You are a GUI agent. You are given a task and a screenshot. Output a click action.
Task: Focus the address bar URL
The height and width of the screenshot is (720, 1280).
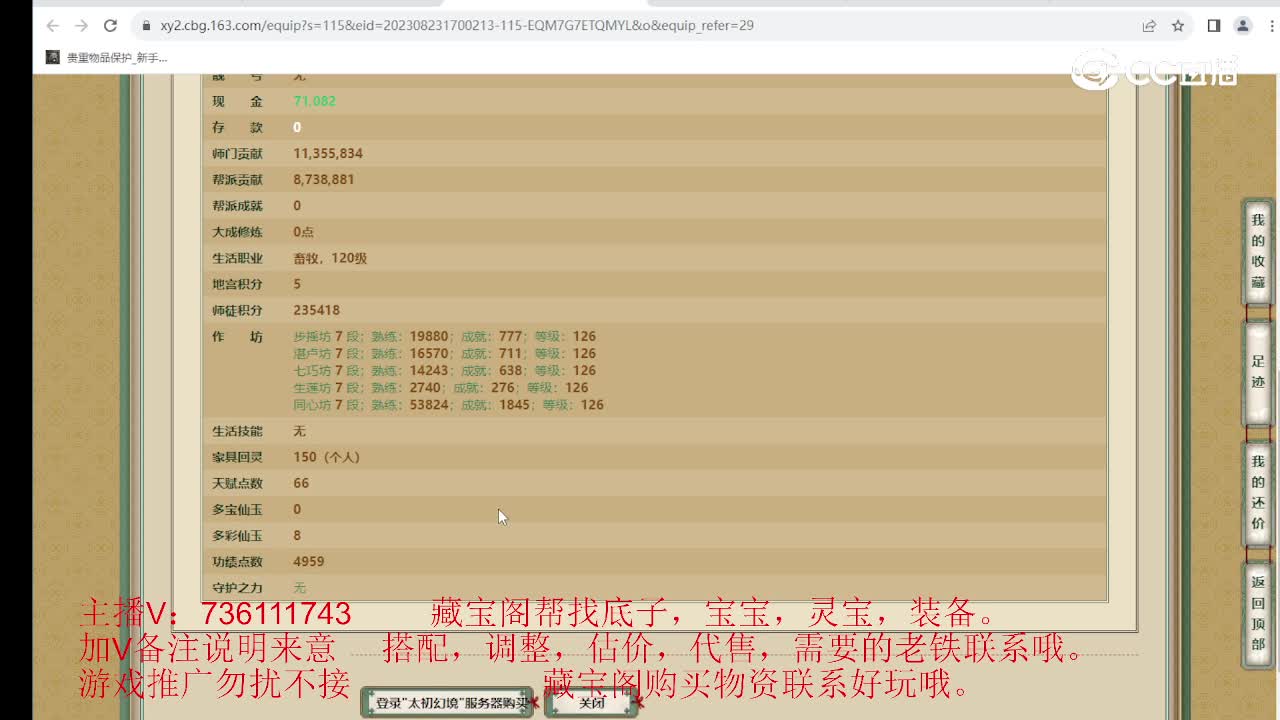pos(457,26)
